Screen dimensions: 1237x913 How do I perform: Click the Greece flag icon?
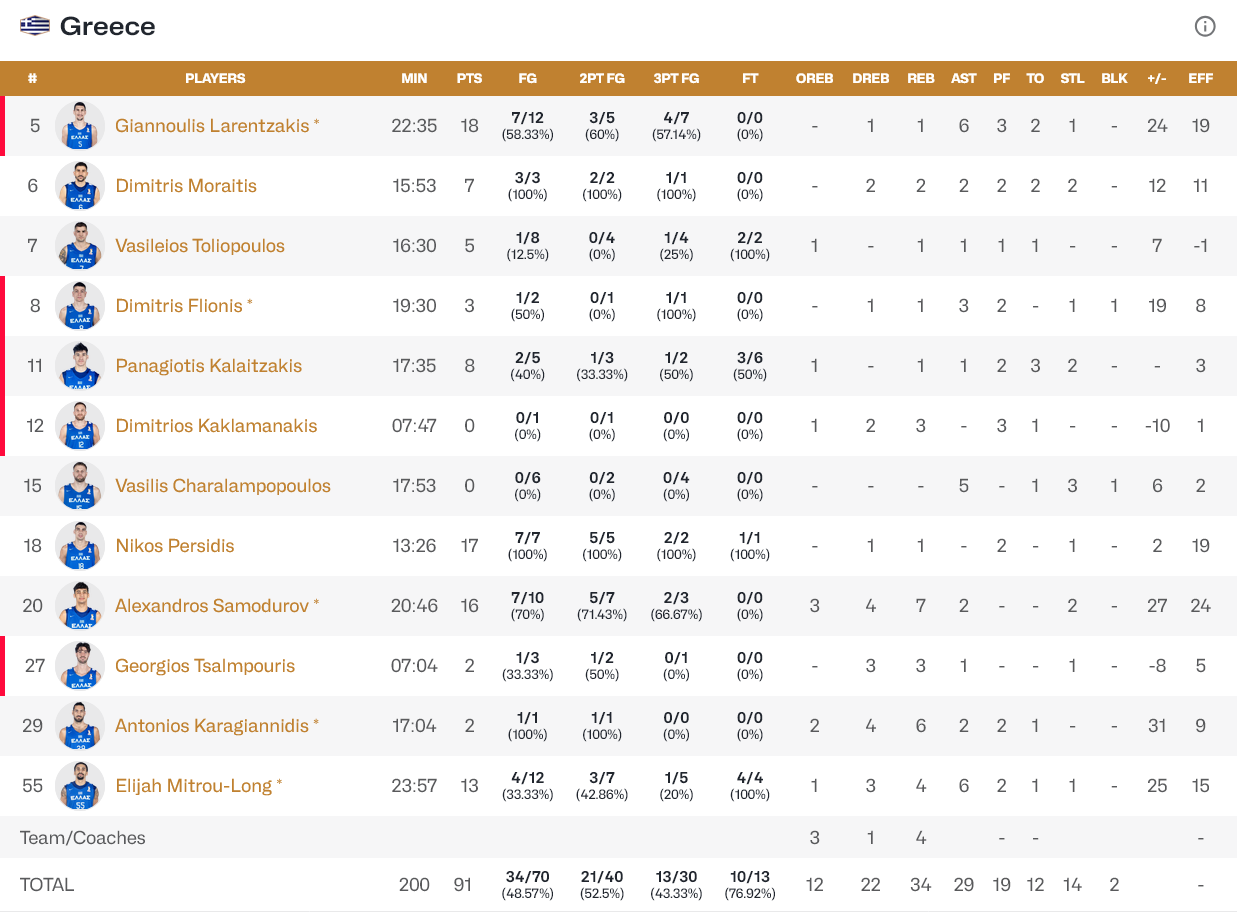point(35,26)
